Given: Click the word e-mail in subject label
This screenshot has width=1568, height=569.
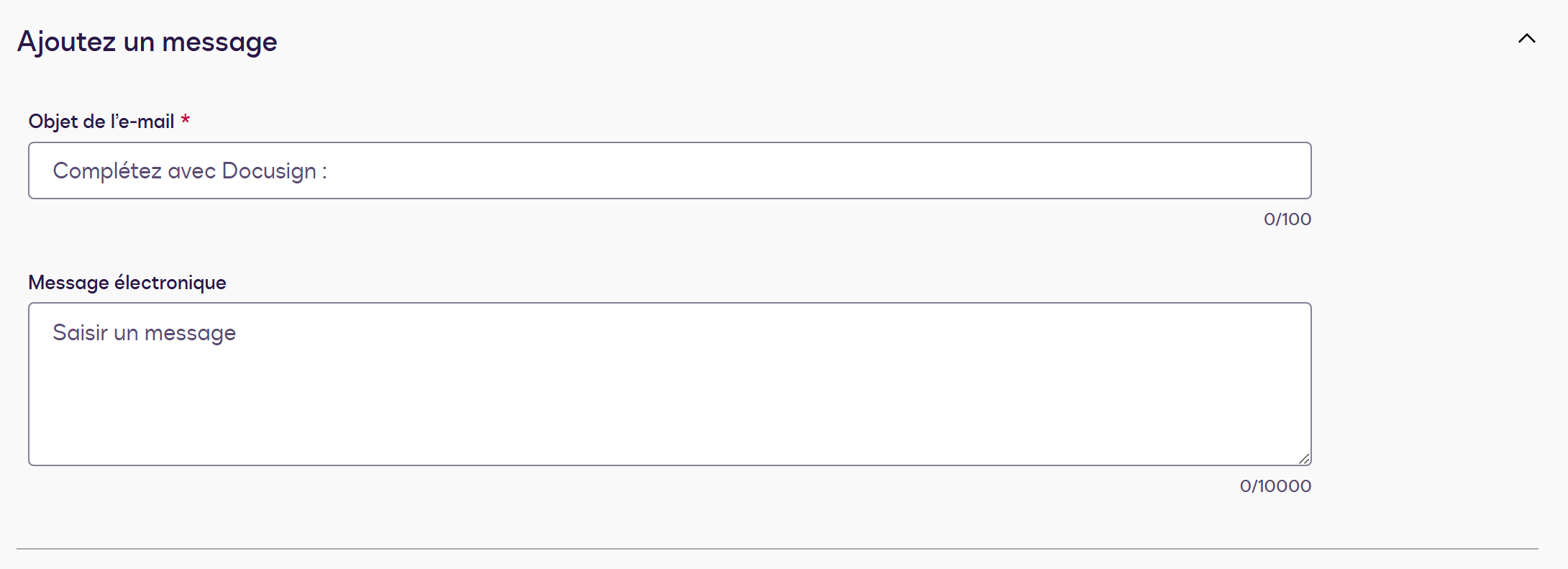Looking at the screenshot, I should [x=146, y=122].
